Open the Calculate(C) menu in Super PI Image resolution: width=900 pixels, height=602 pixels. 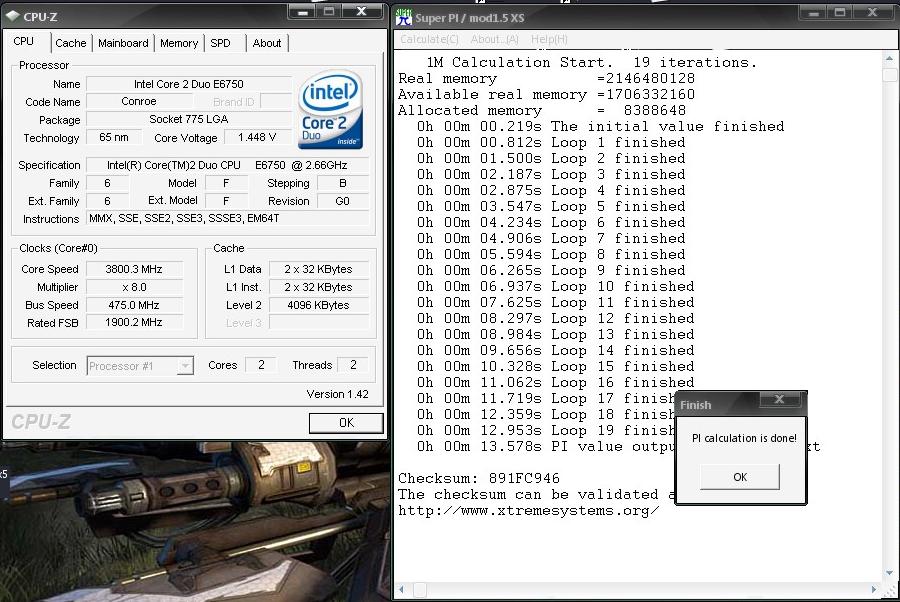pos(429,39)
